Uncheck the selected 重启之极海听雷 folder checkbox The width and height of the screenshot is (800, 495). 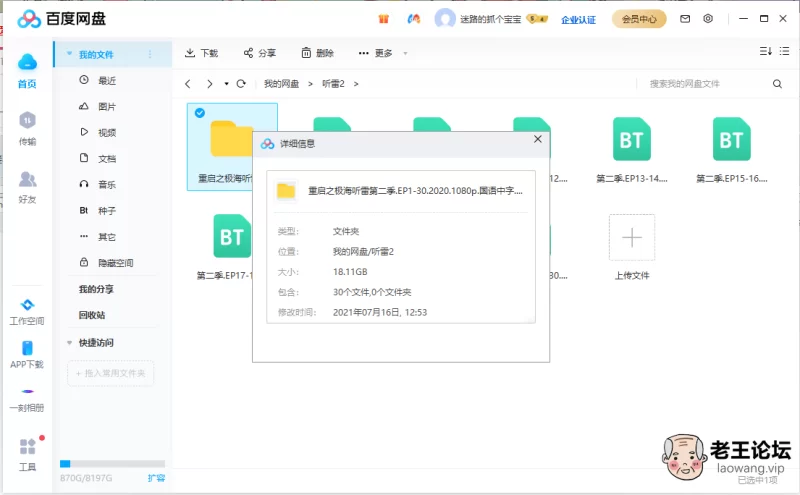[x=200, y=113]
